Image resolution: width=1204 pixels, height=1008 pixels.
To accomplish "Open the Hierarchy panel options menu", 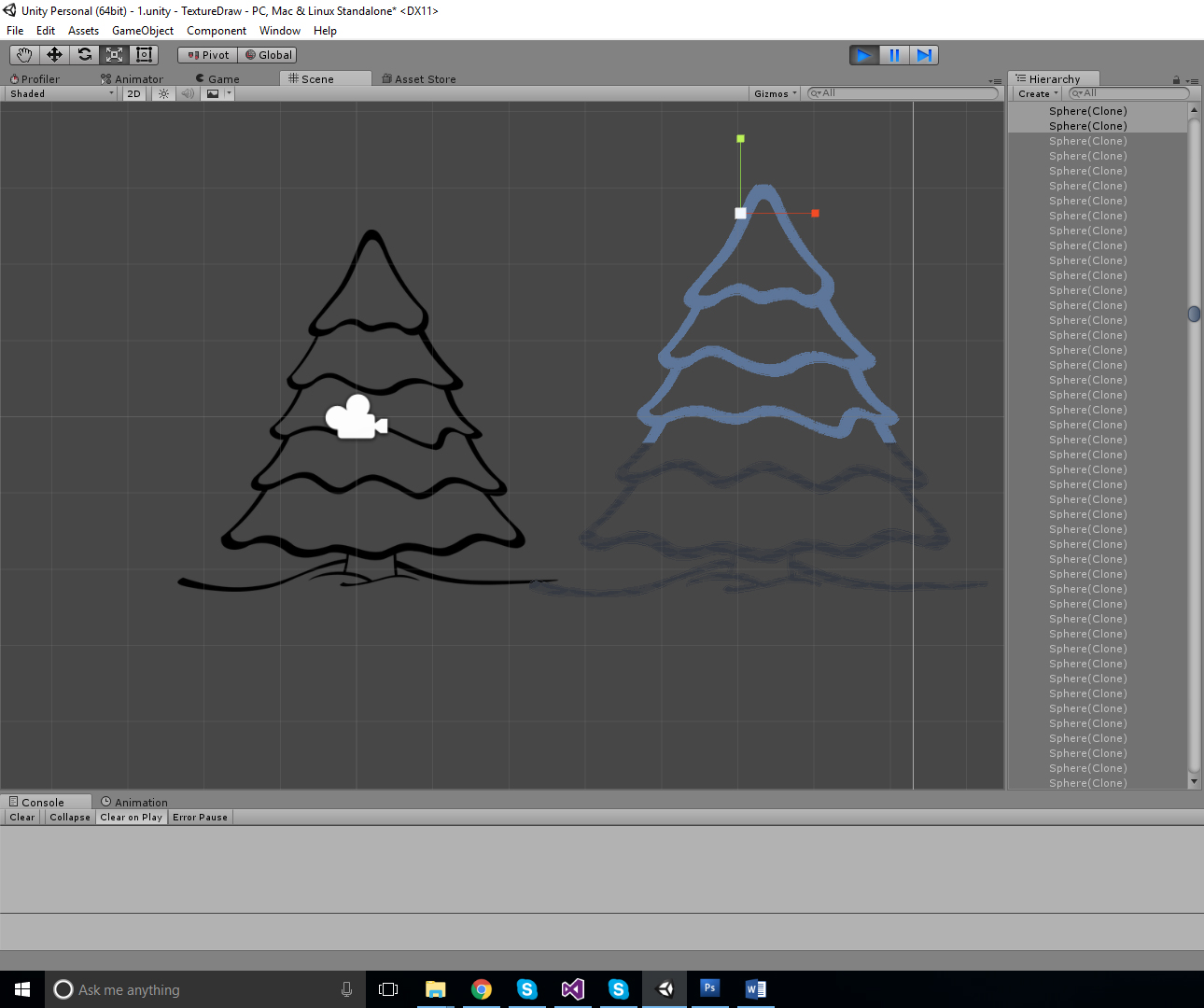I will click(1192, 81).
